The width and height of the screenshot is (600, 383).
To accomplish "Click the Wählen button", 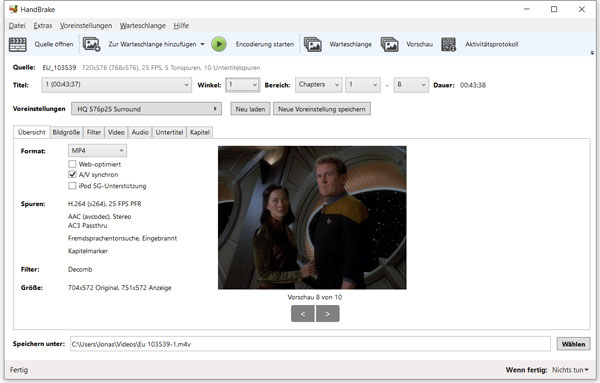I will click(x=573, y=344).
